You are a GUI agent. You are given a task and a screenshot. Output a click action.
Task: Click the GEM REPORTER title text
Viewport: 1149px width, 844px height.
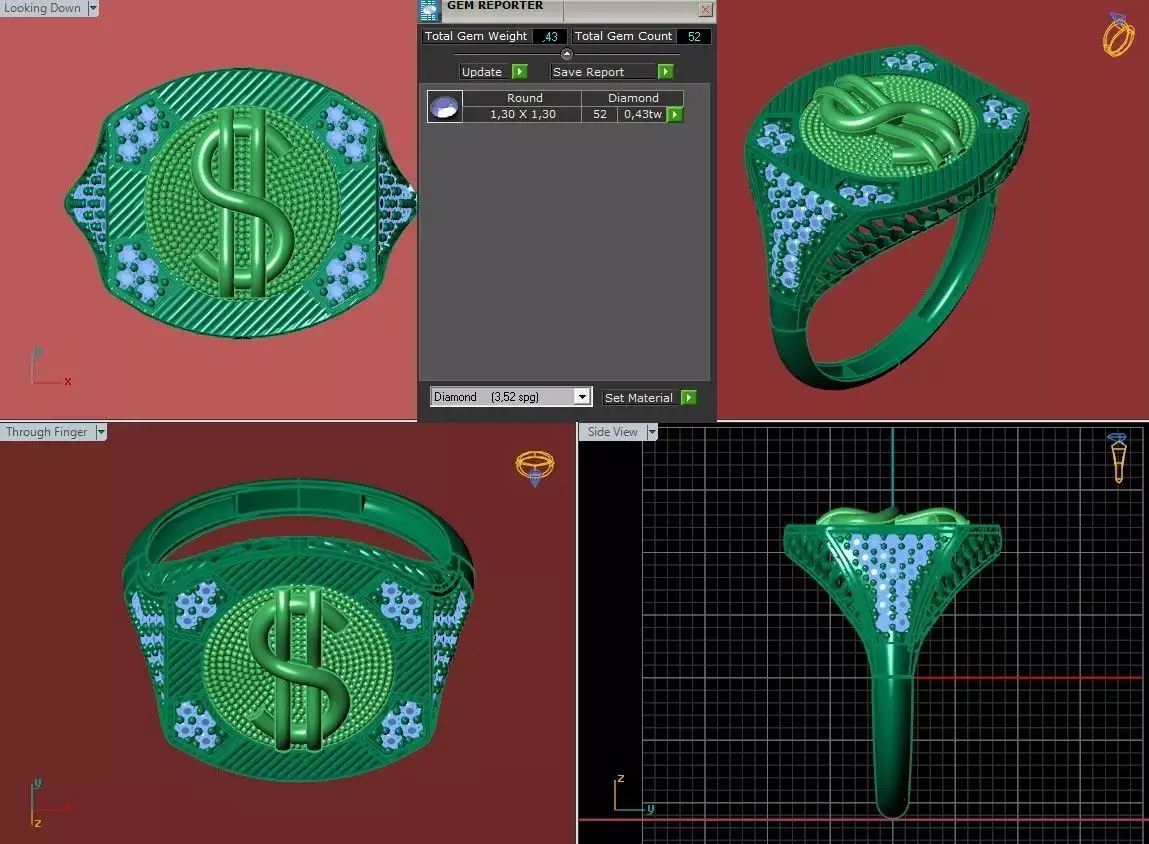[495, 6]
